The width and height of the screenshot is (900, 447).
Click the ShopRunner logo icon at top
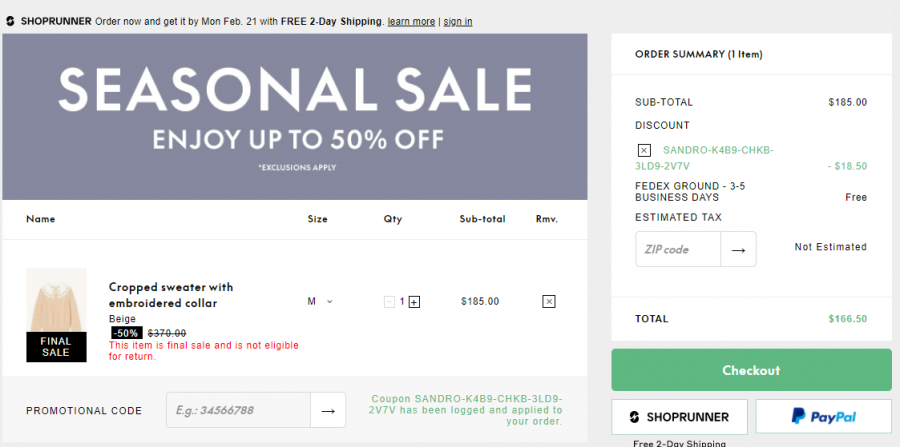coord(10,21)
